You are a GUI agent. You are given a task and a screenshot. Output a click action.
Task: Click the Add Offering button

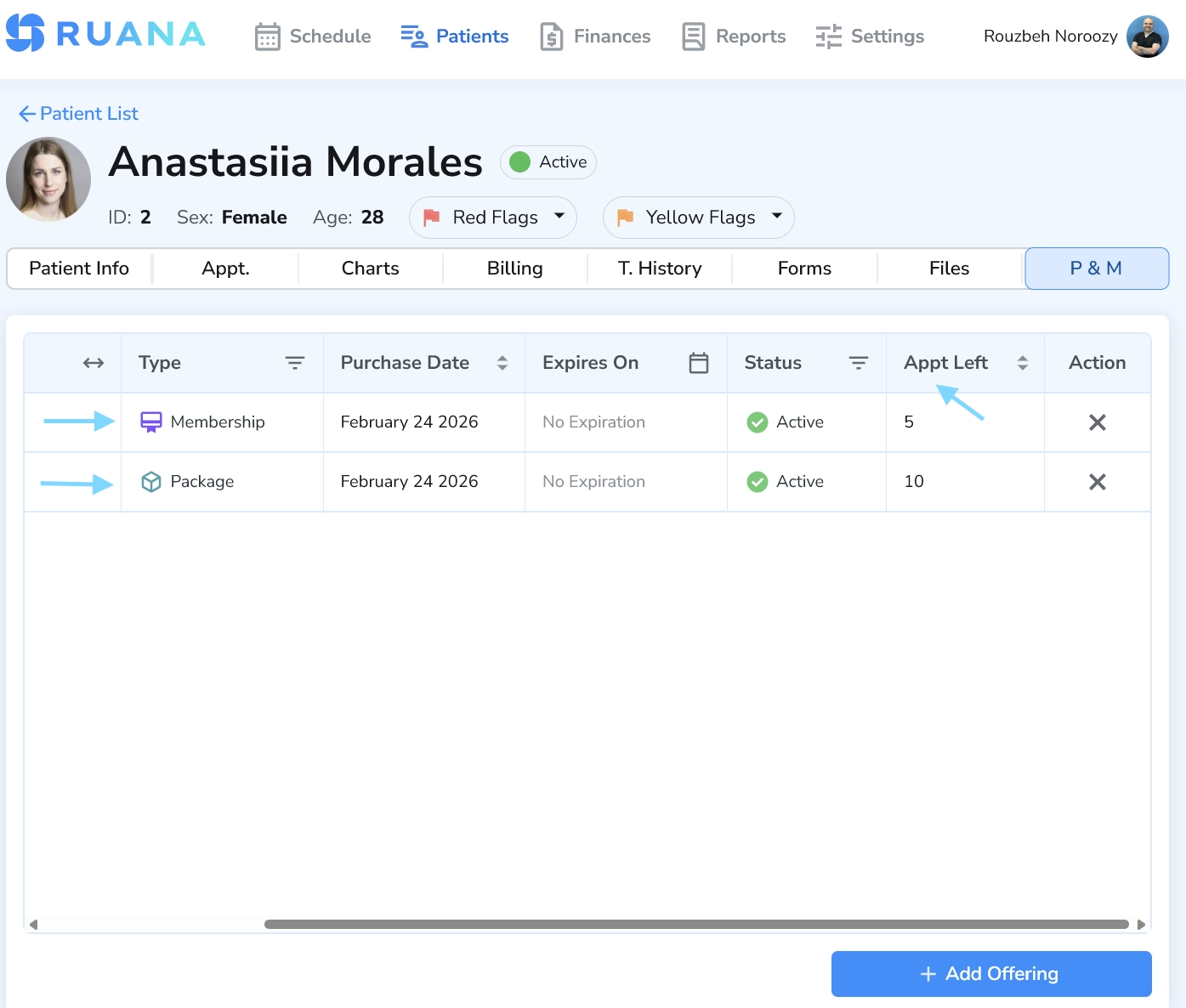(990, 974)
